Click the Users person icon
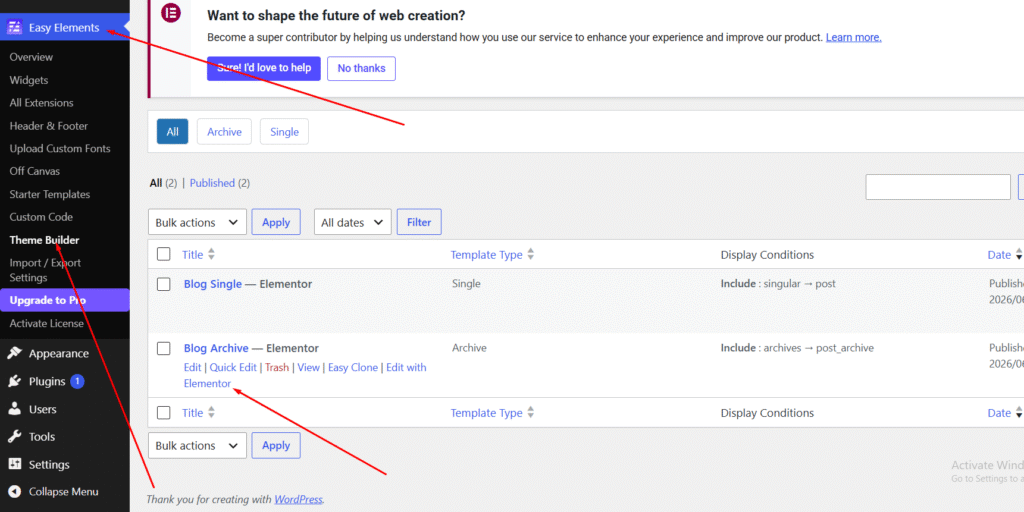 coord(14,409)
